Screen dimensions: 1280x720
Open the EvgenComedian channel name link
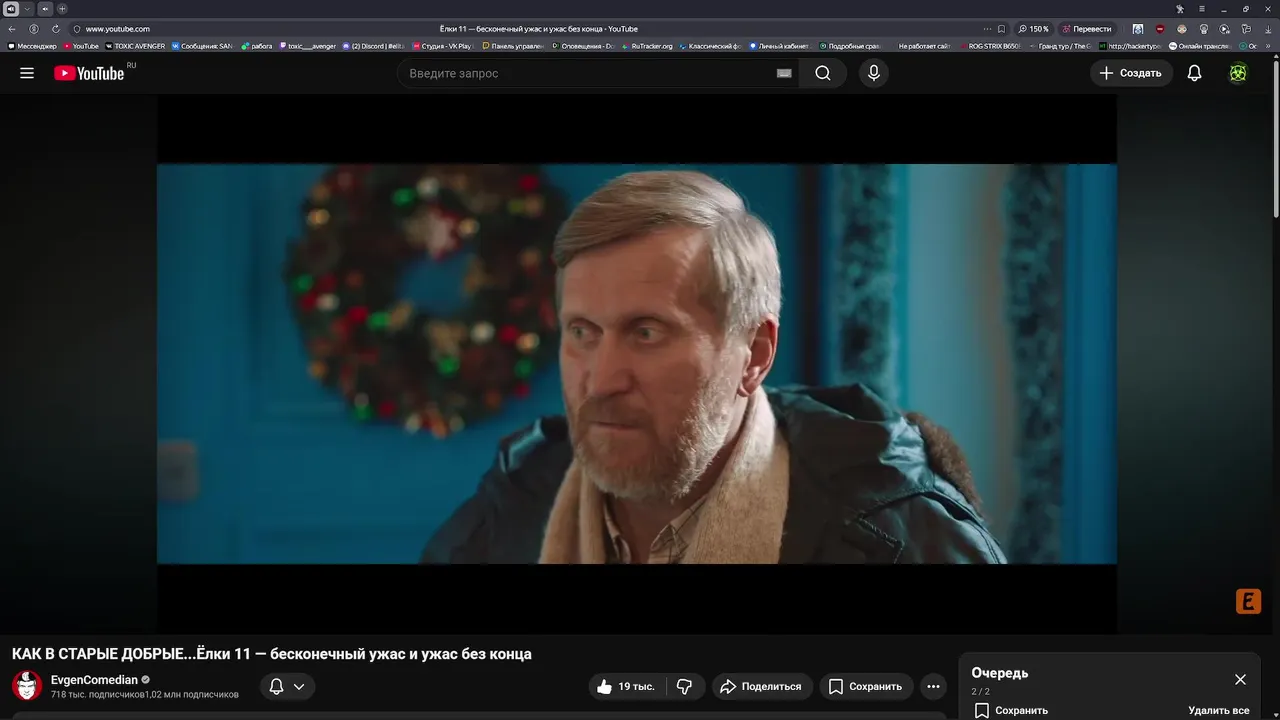[94, 680]
